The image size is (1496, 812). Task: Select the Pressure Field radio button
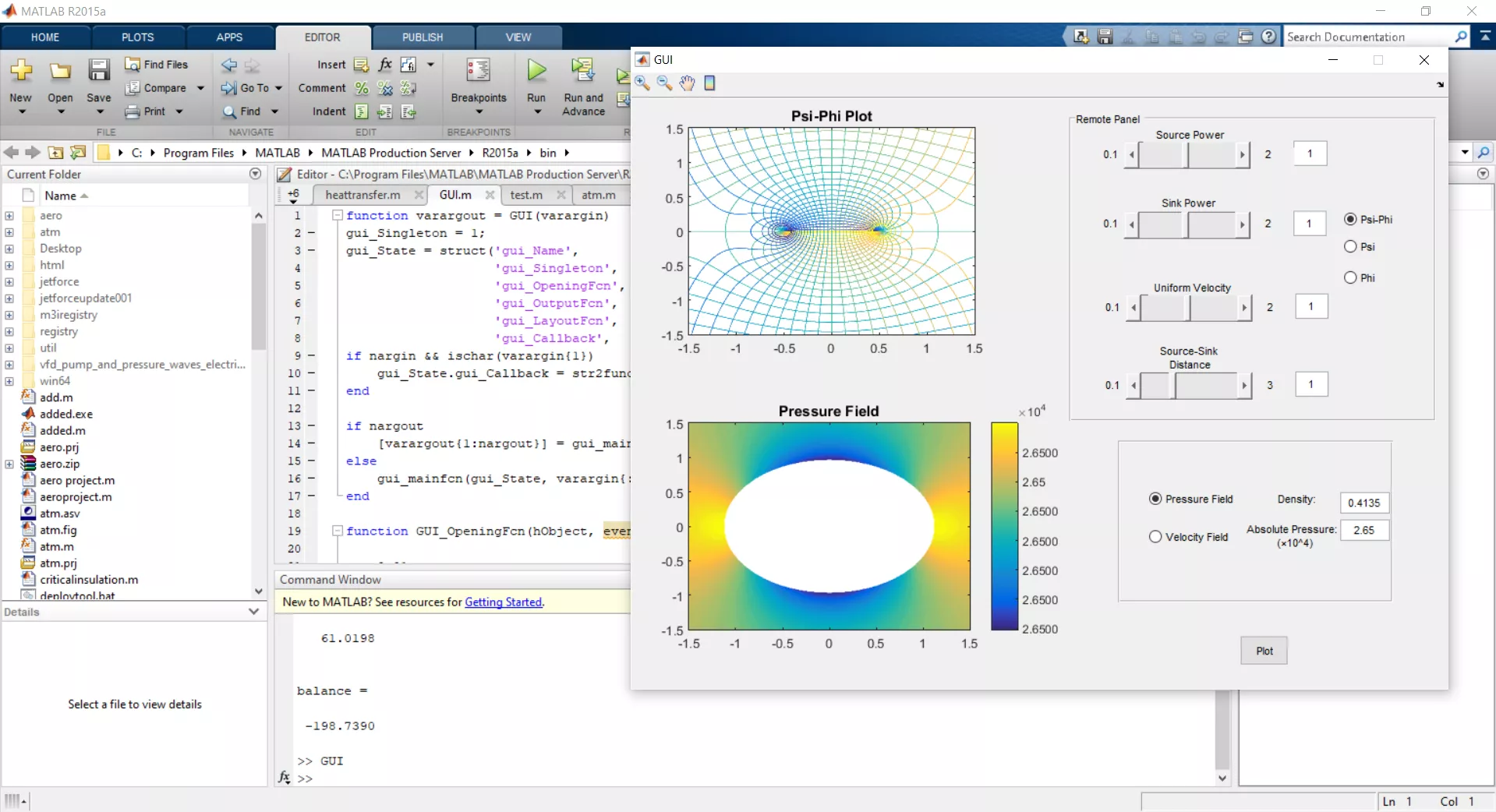[x=1155, y=499]
